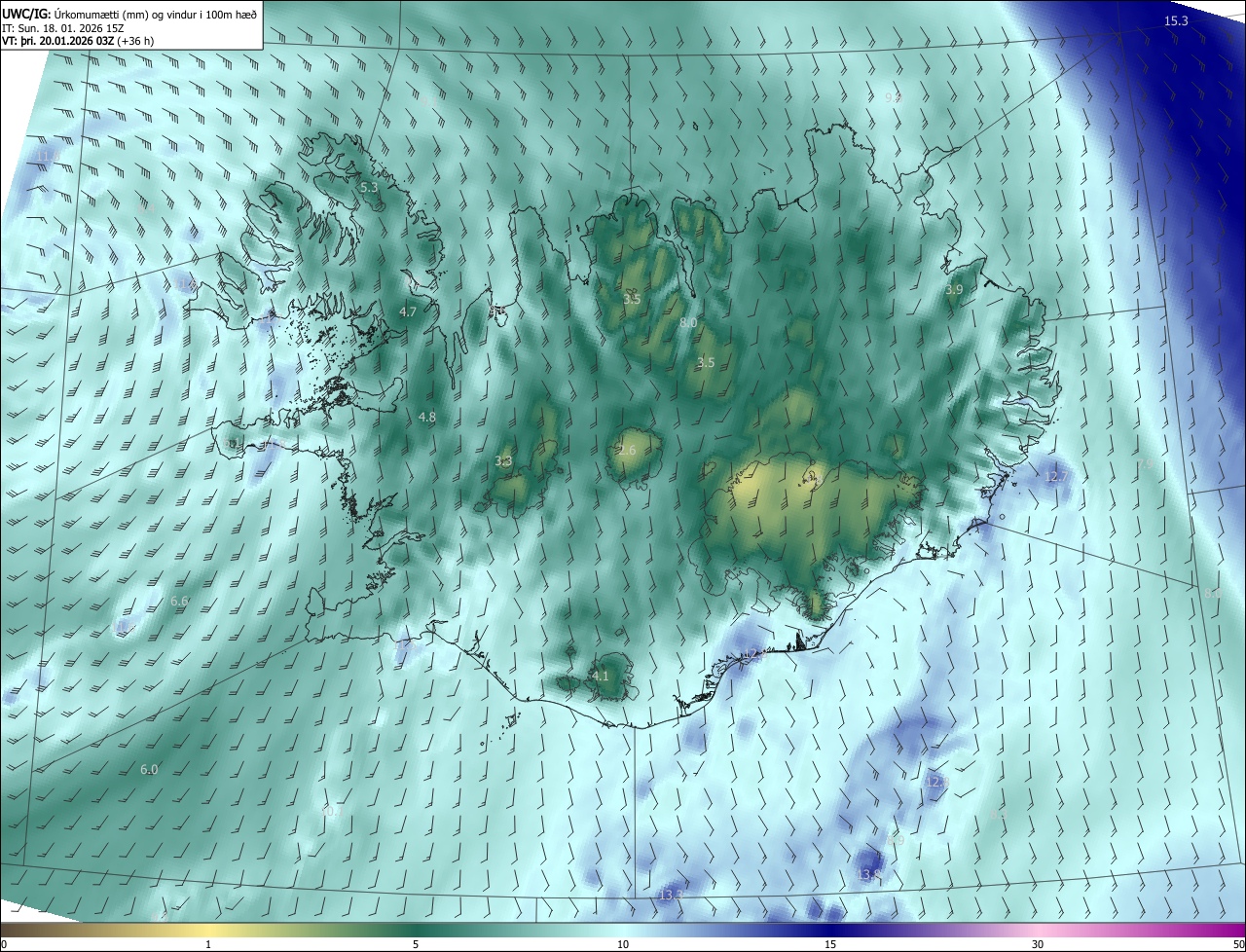Click the 8.9 value southeast of Iceland

click(x=896, y=840)
